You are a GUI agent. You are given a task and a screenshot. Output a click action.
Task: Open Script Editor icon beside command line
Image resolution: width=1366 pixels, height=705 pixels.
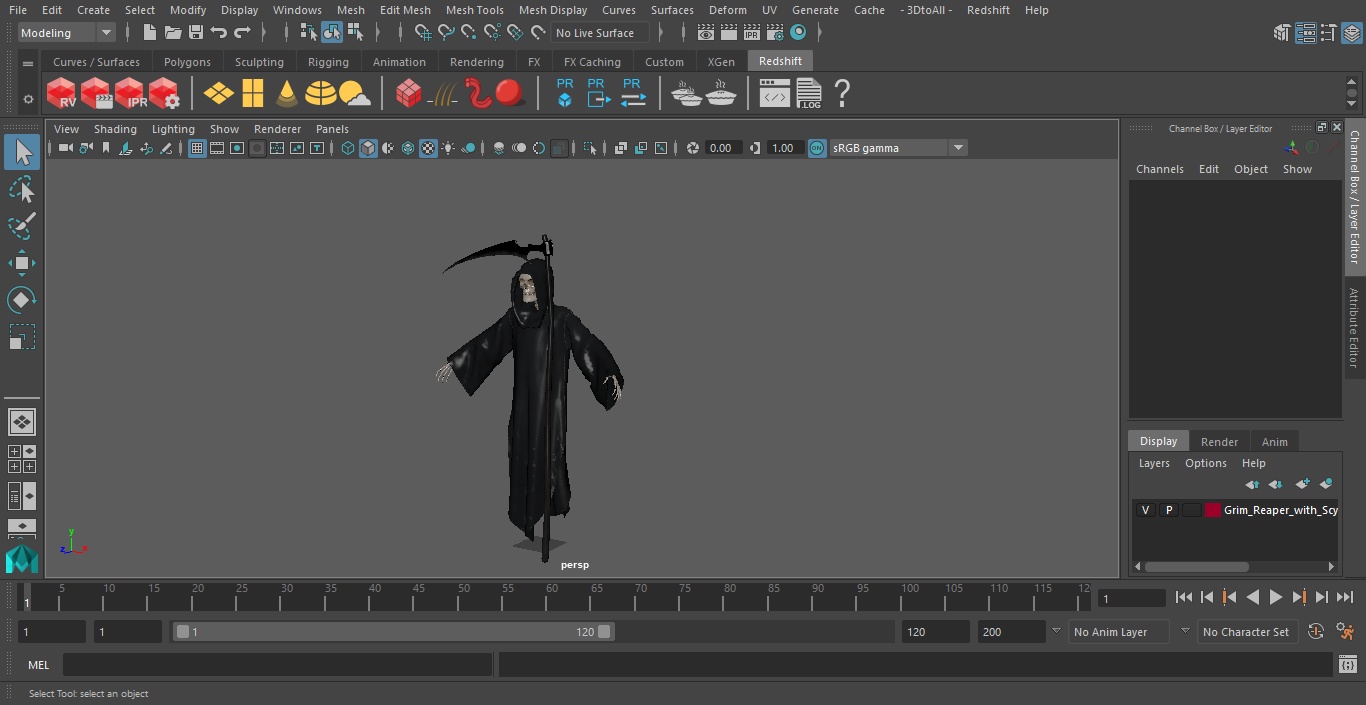pyautogui.click(x=1346, y=665)
